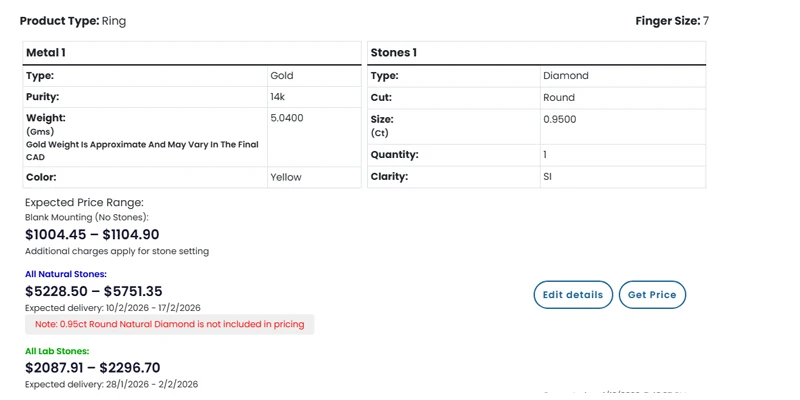Select the Stones 1 table header
The image size is (800, 400).
394,53
